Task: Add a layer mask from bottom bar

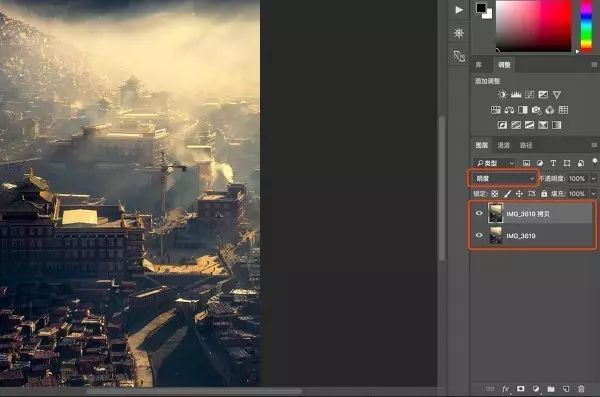Action: 520,389
